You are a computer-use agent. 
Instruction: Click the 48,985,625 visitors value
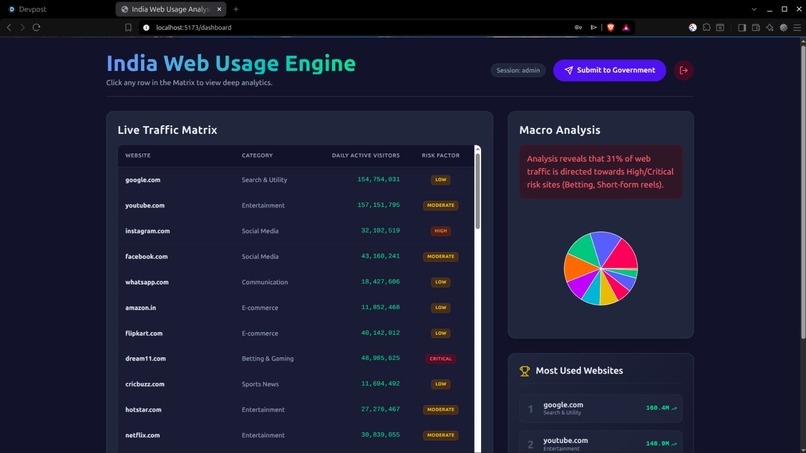click(380, 358)
